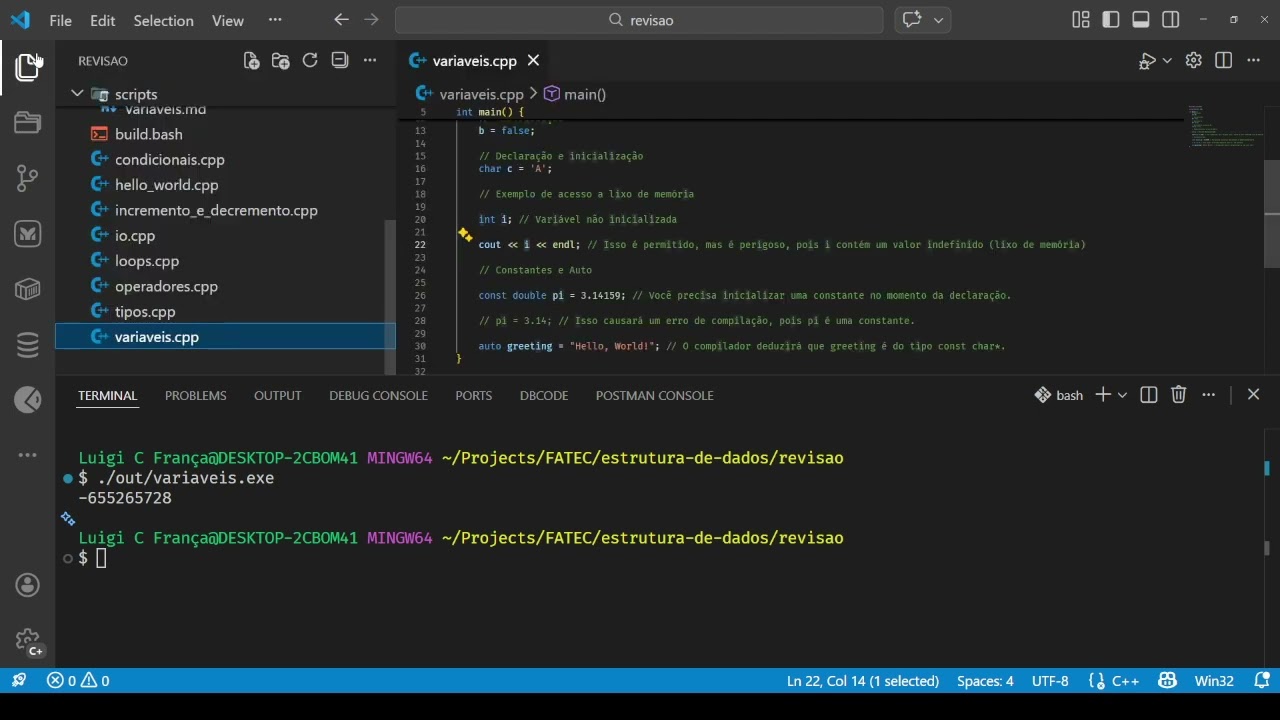The height and width of the screenshot is (720, 1280).
Task: Open the run options dropdown arrow
Action: (1167, 61)
